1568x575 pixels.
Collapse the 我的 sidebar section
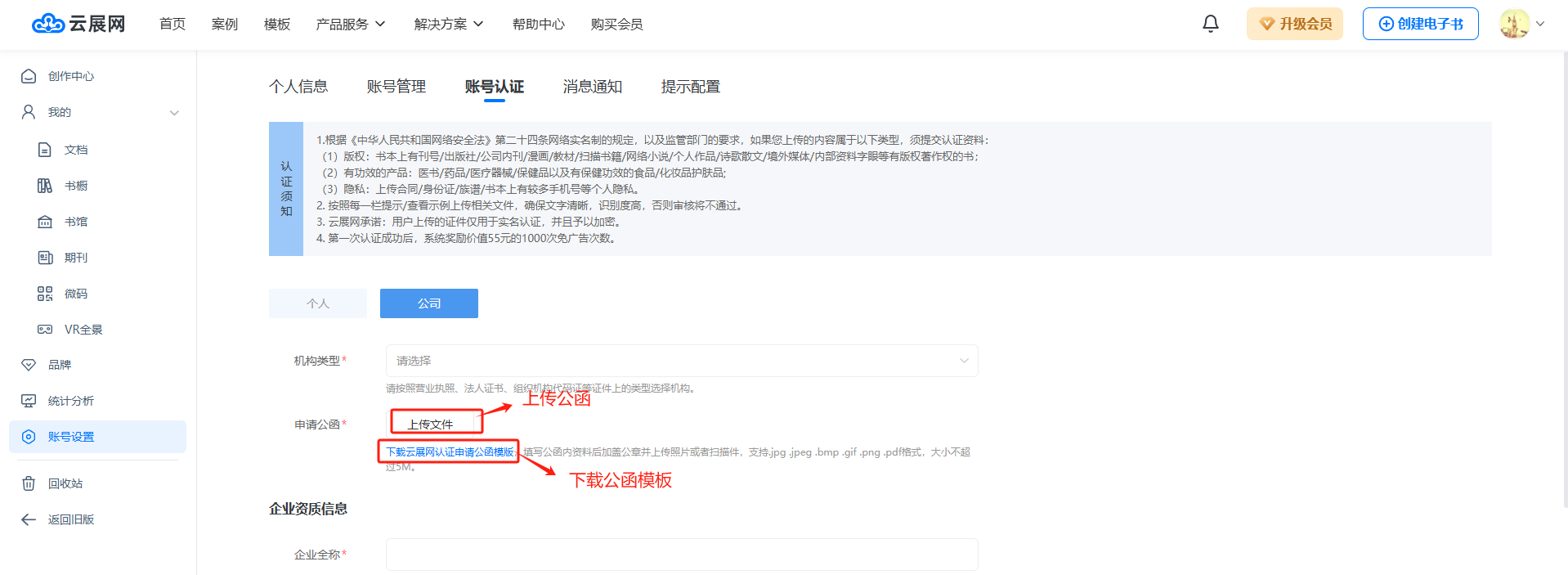click(174, 113)
